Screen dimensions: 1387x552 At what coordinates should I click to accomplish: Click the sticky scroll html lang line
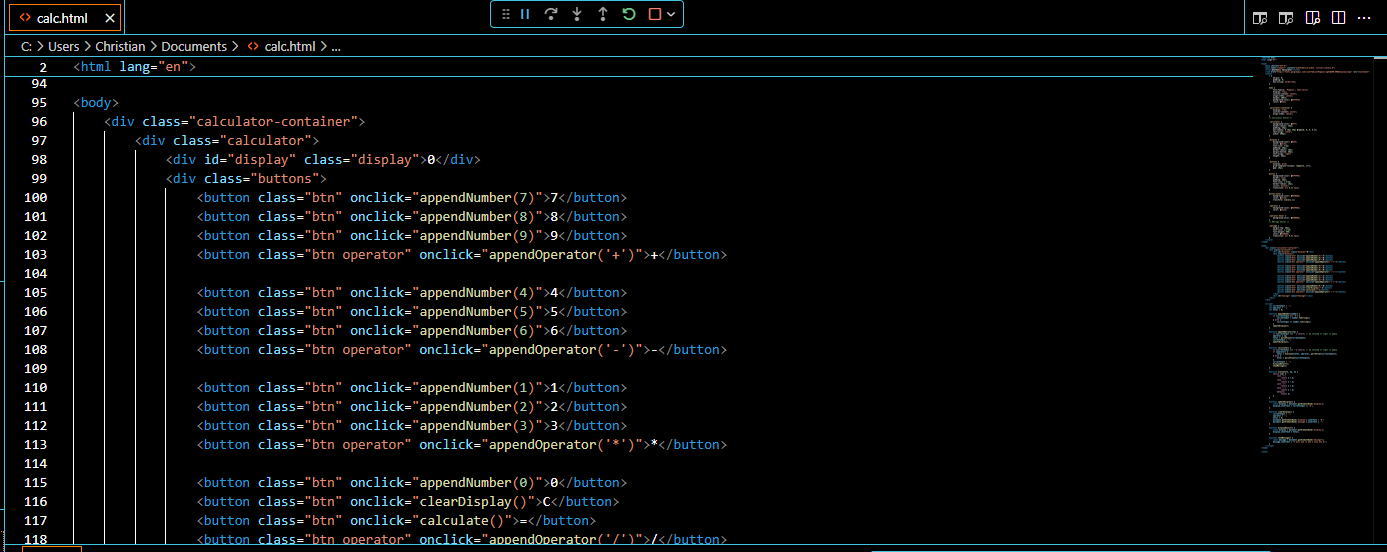tap(135, 67)
